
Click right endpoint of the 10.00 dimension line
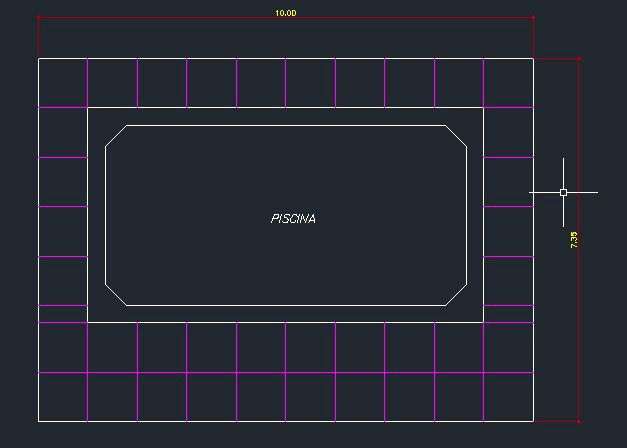[533, 18]
